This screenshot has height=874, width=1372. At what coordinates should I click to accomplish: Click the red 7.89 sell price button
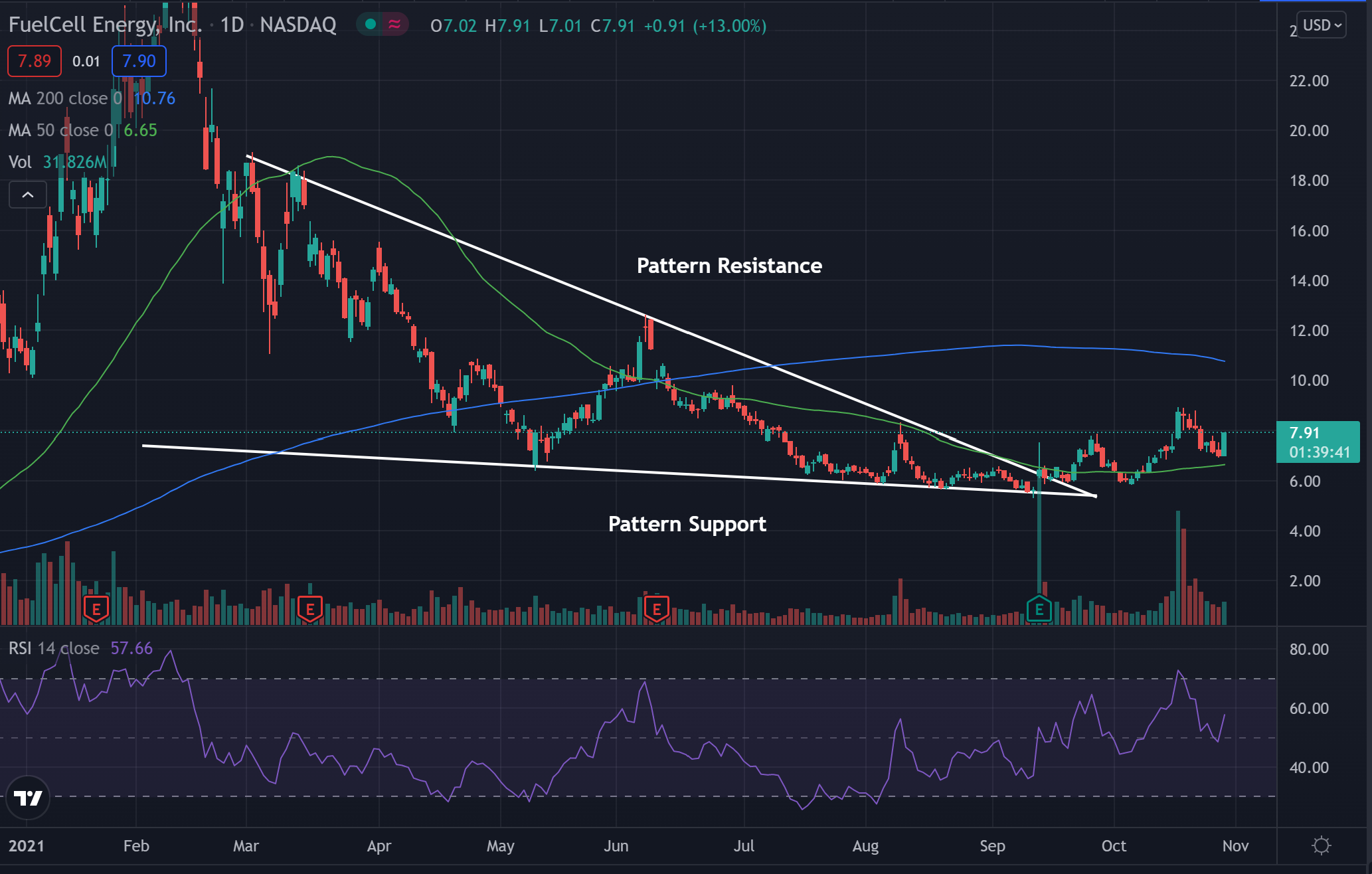pos(34,61)
